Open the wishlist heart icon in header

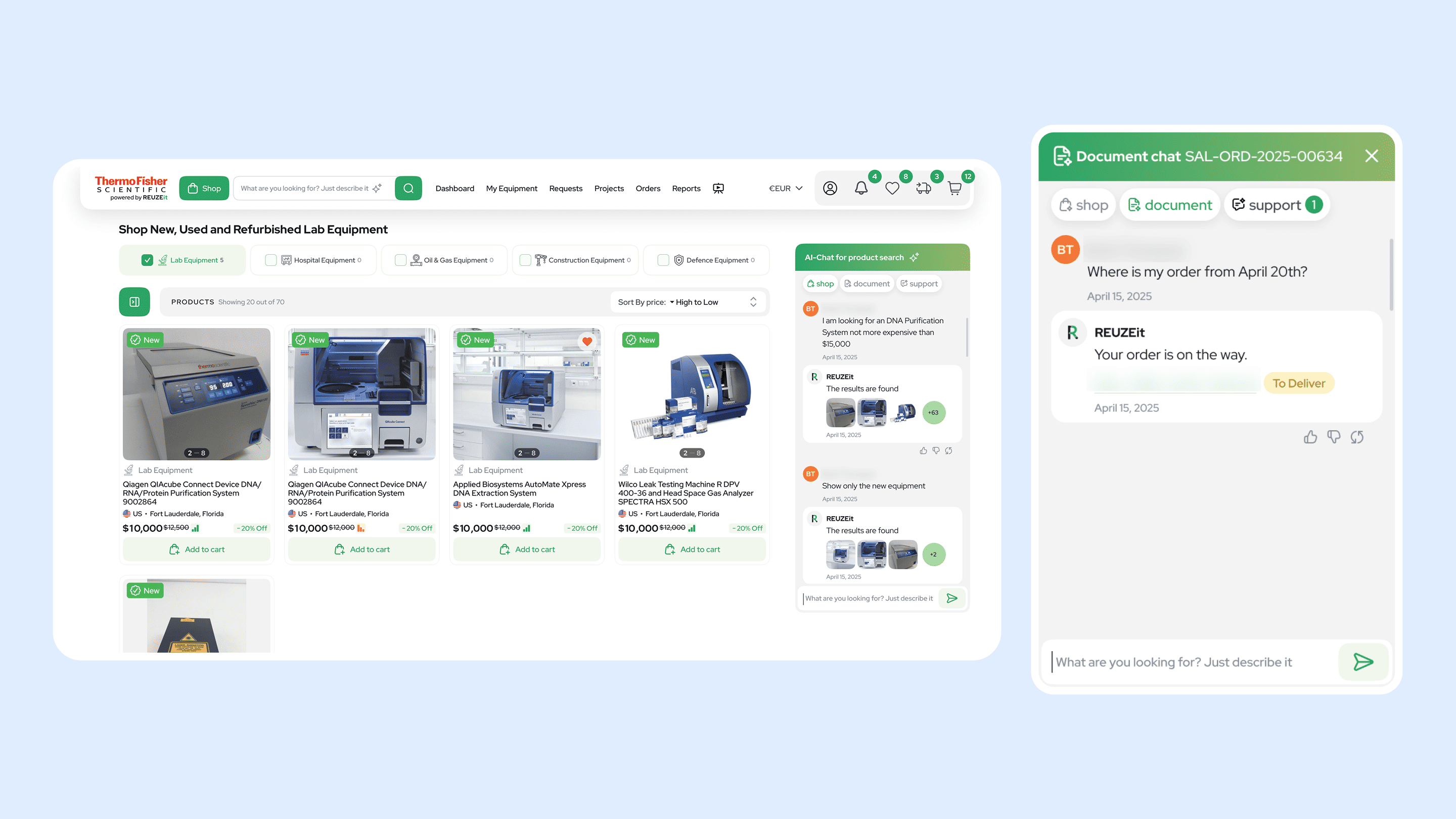tap(892, 188)
